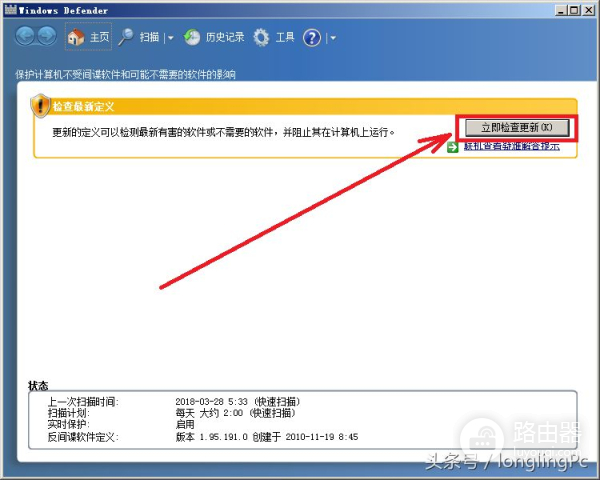Open the 主页 home icon
600x480 pixels.
(x=76, y=37)
